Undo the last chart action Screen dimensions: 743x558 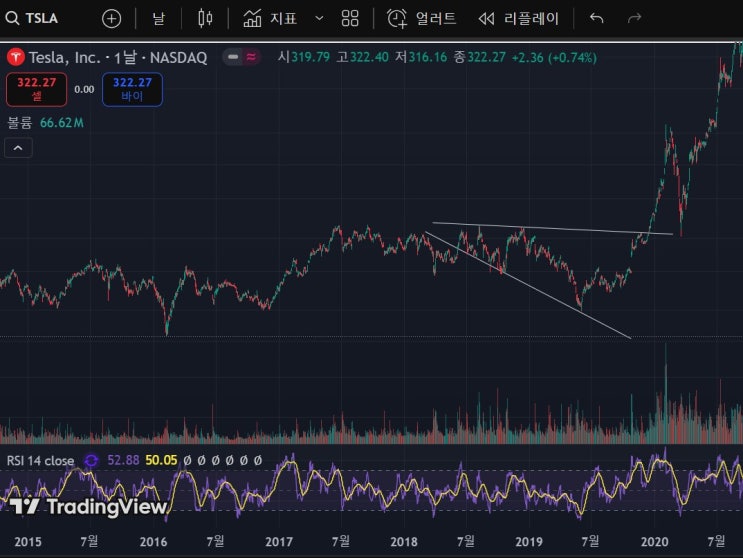(x=597, y=18)
